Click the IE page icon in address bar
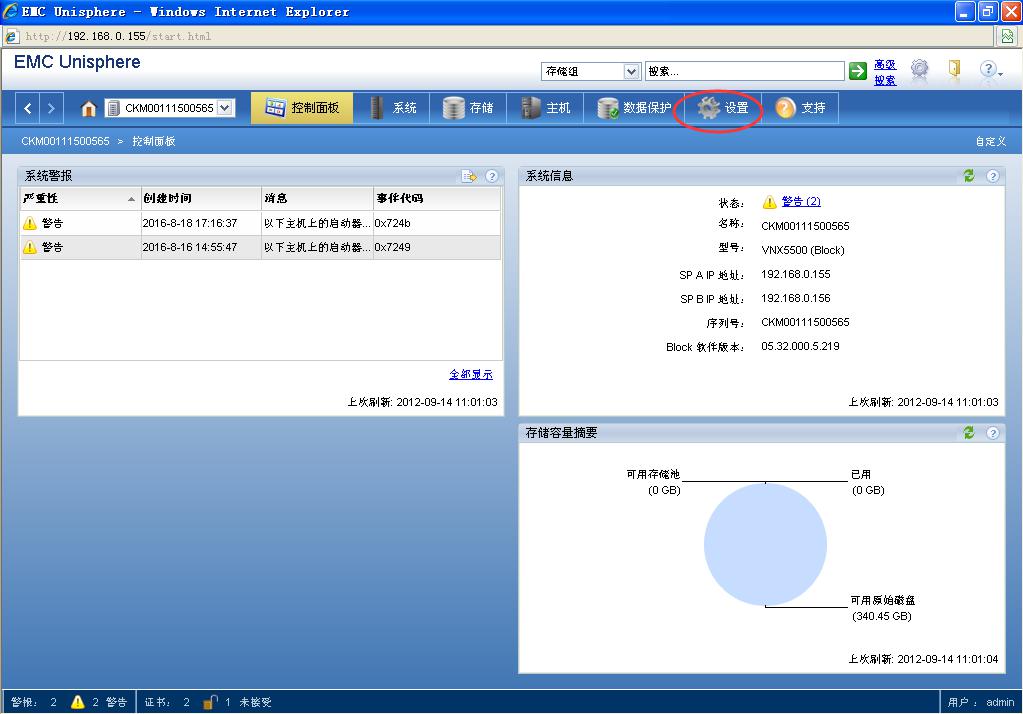1023x714 pixels. [12, 37]
